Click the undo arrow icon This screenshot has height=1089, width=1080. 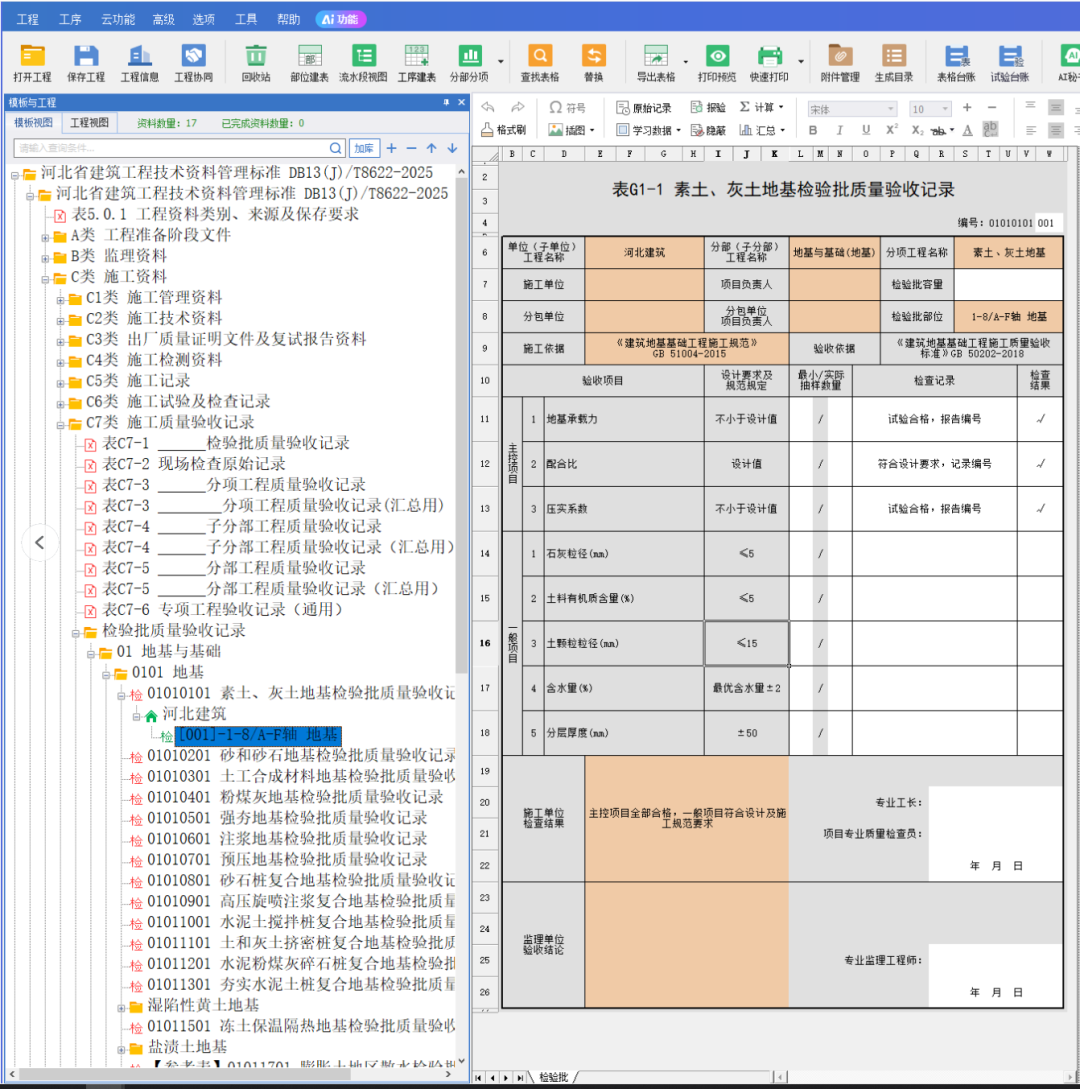coord(488,107)
